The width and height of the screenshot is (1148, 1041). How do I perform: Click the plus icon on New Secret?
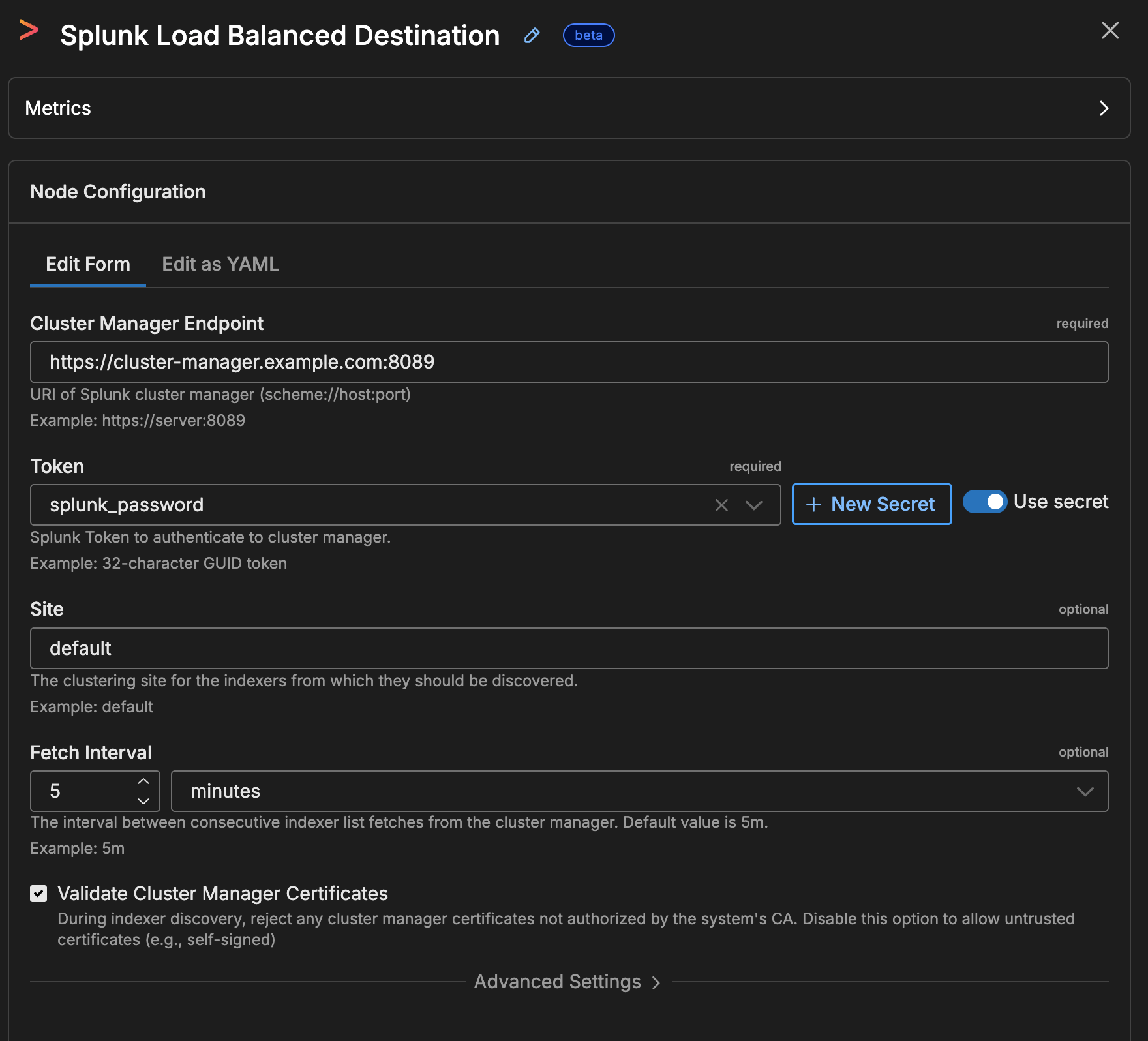point(814,504)
